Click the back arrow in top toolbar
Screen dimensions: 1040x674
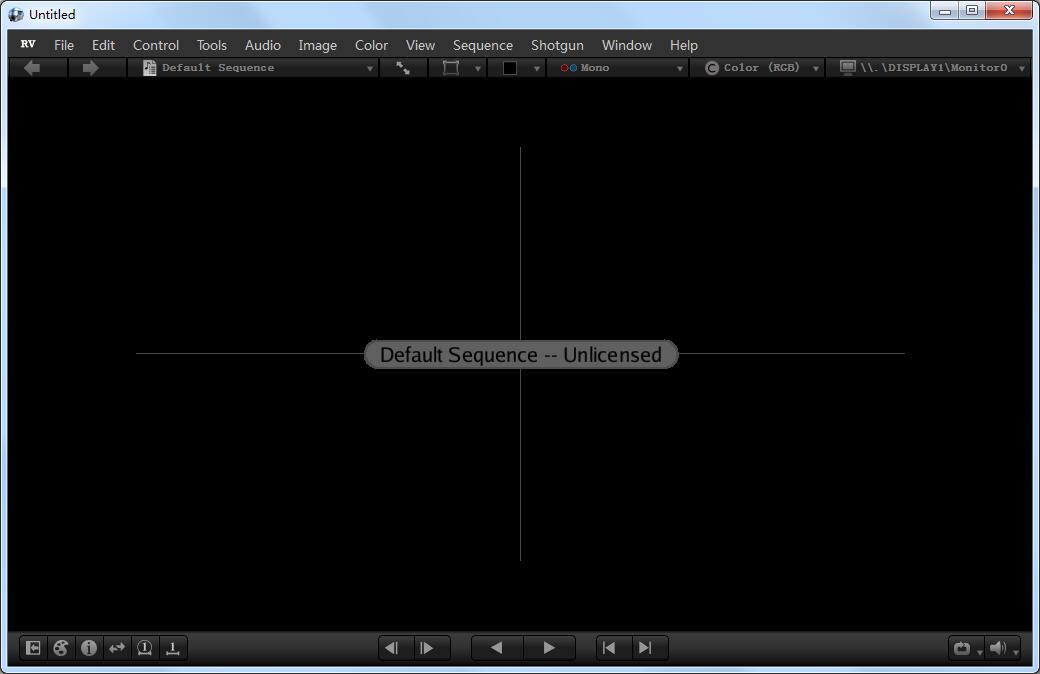[32, 68]
